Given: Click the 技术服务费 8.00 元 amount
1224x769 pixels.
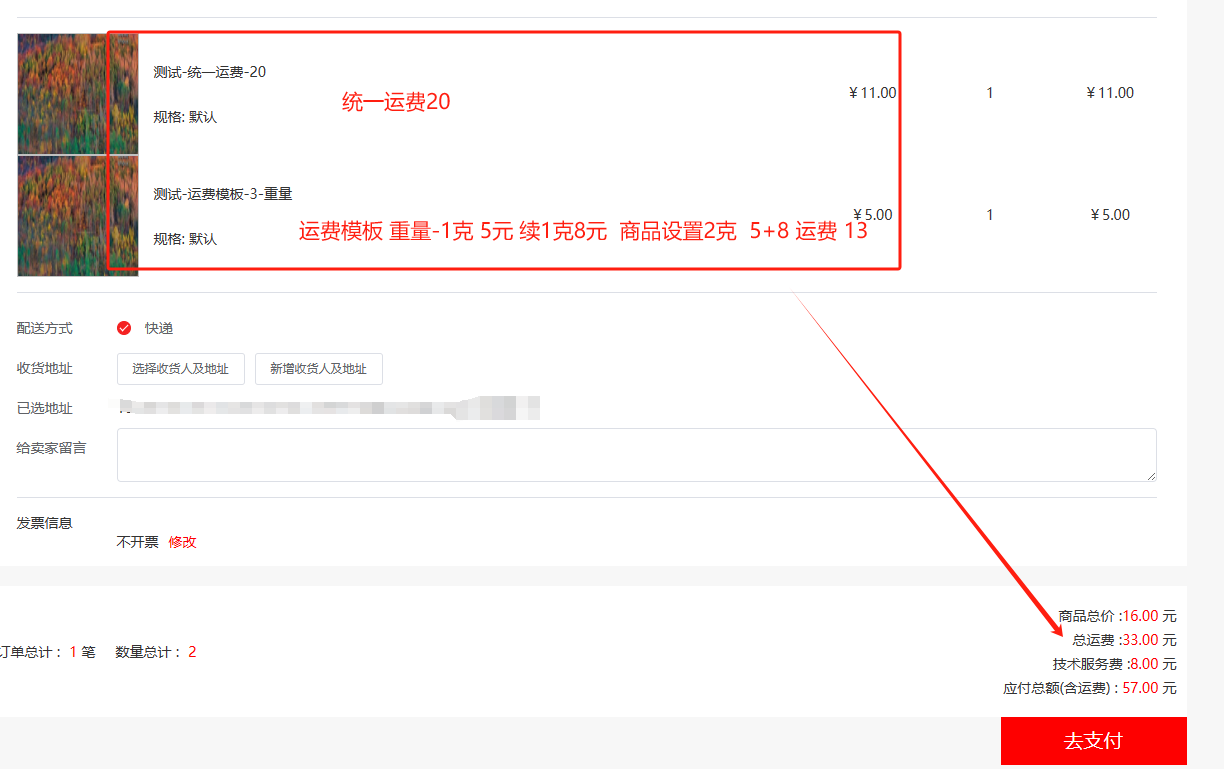Looking at the screenshot, I should pos(1153,664).
